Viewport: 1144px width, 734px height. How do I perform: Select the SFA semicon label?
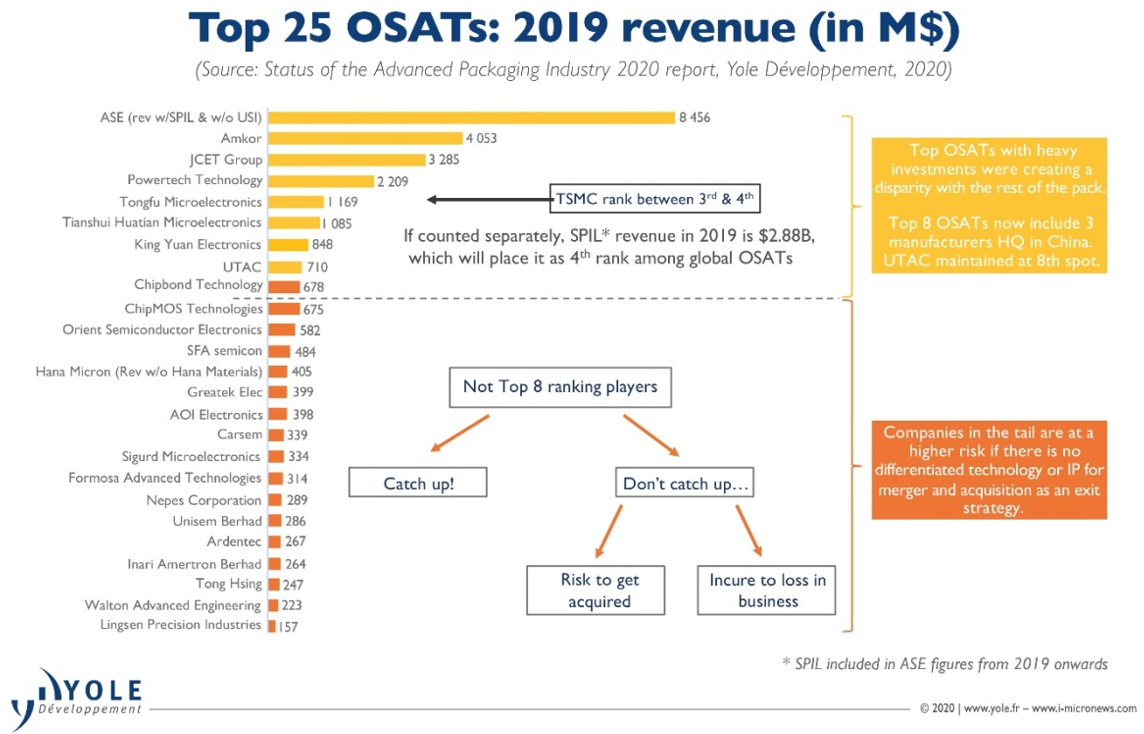coord(224,351)
